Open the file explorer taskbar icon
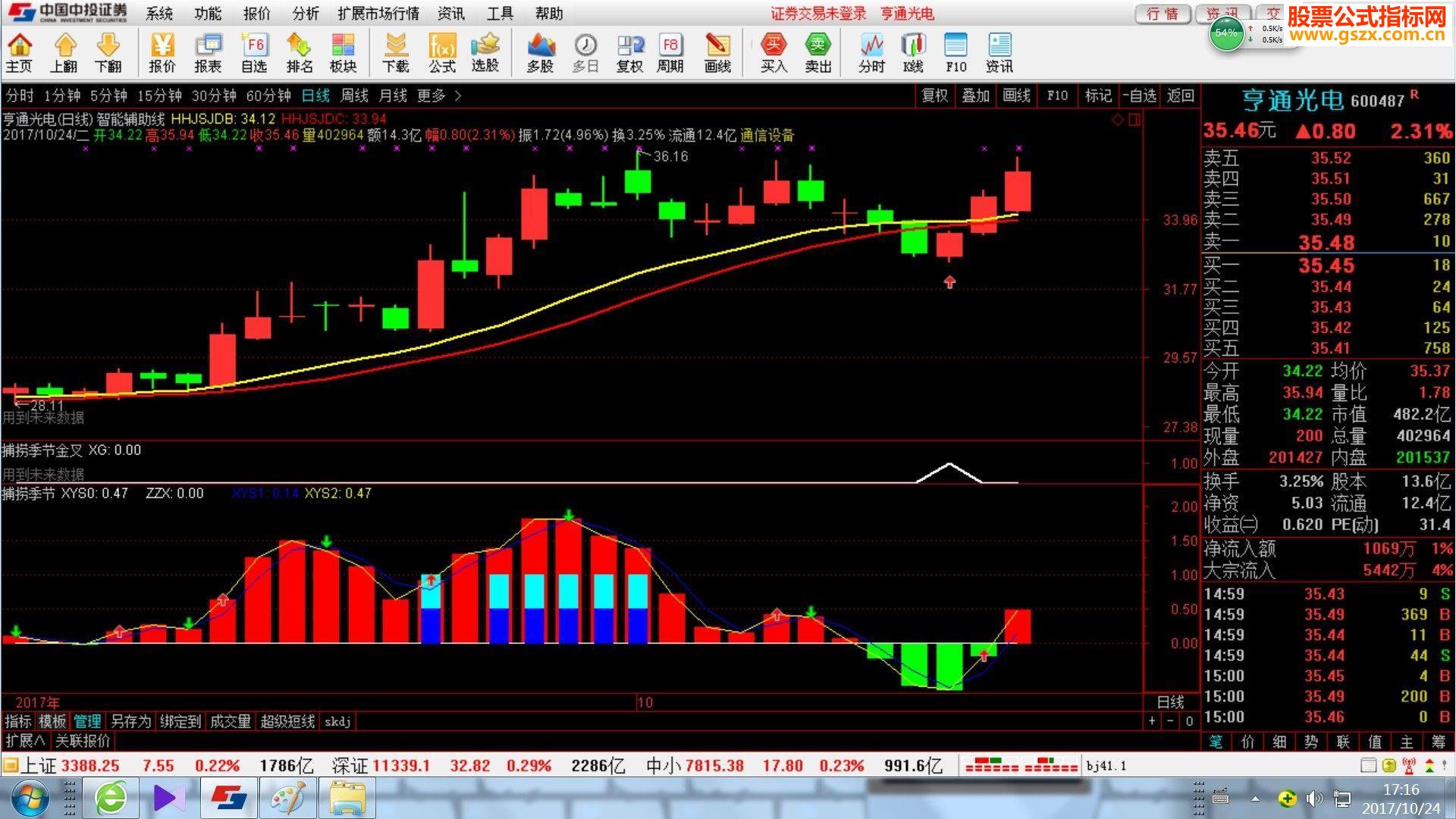This screenshot has height=819, width=1456. coord(347,799)
